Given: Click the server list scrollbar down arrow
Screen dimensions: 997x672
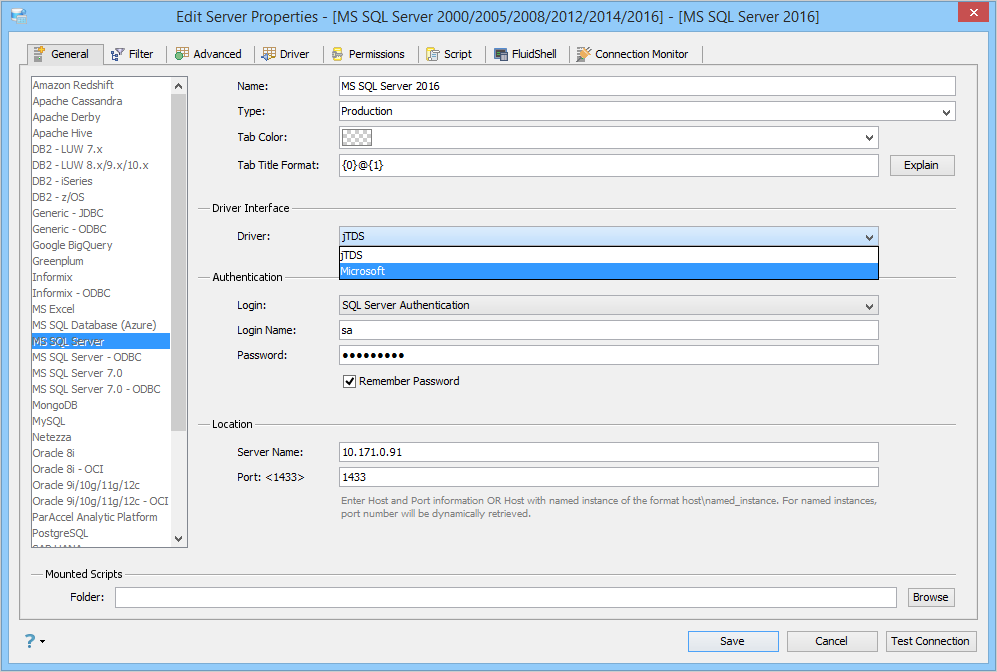Looking at the screenshot, I should [x=178, y=538].
